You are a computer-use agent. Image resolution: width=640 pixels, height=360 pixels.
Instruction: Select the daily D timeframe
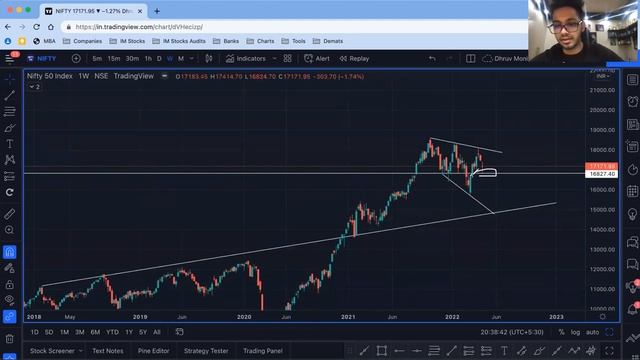(x=159, y=58)
